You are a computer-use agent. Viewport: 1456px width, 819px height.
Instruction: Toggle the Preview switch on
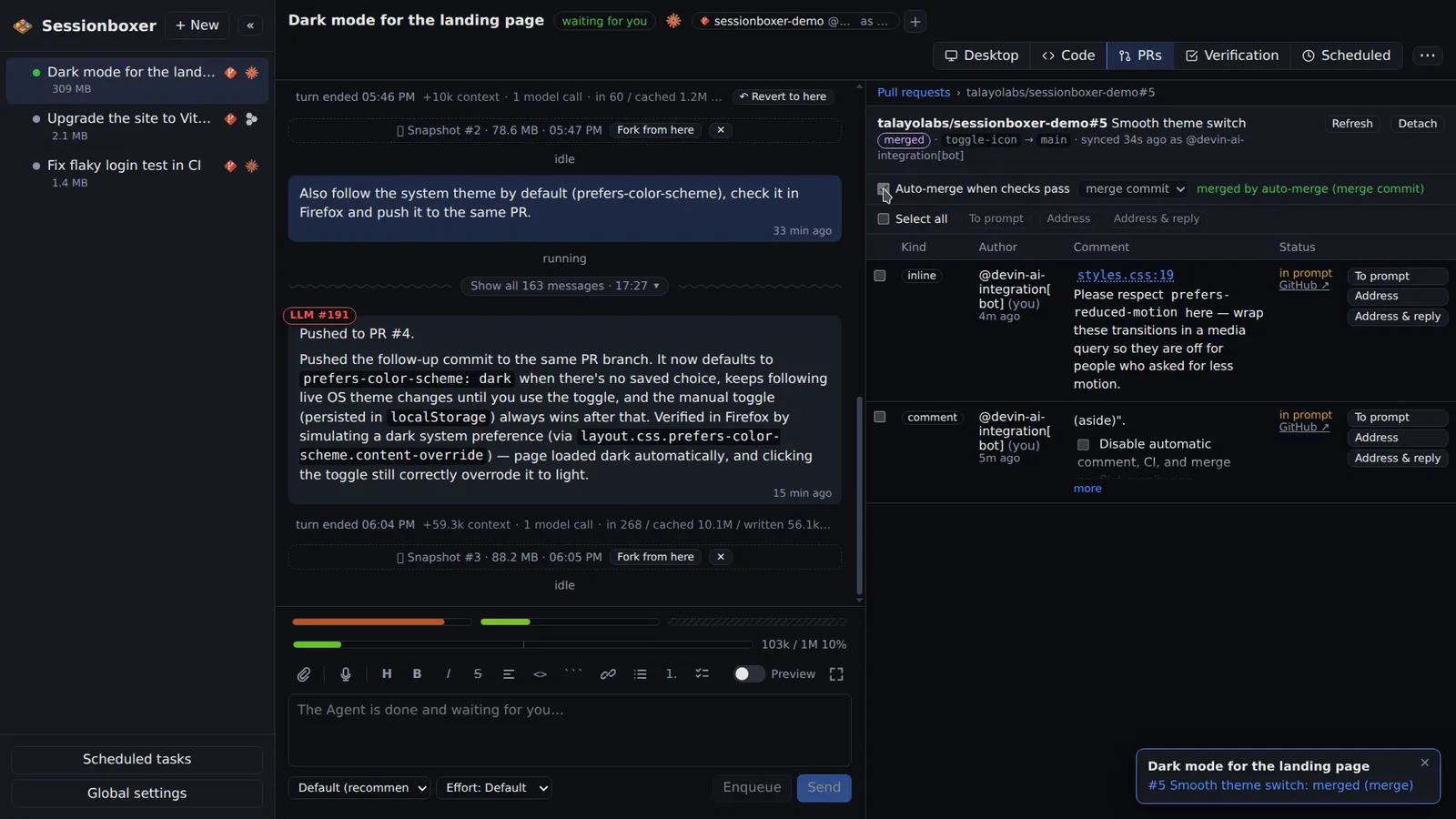coord(749,674)
